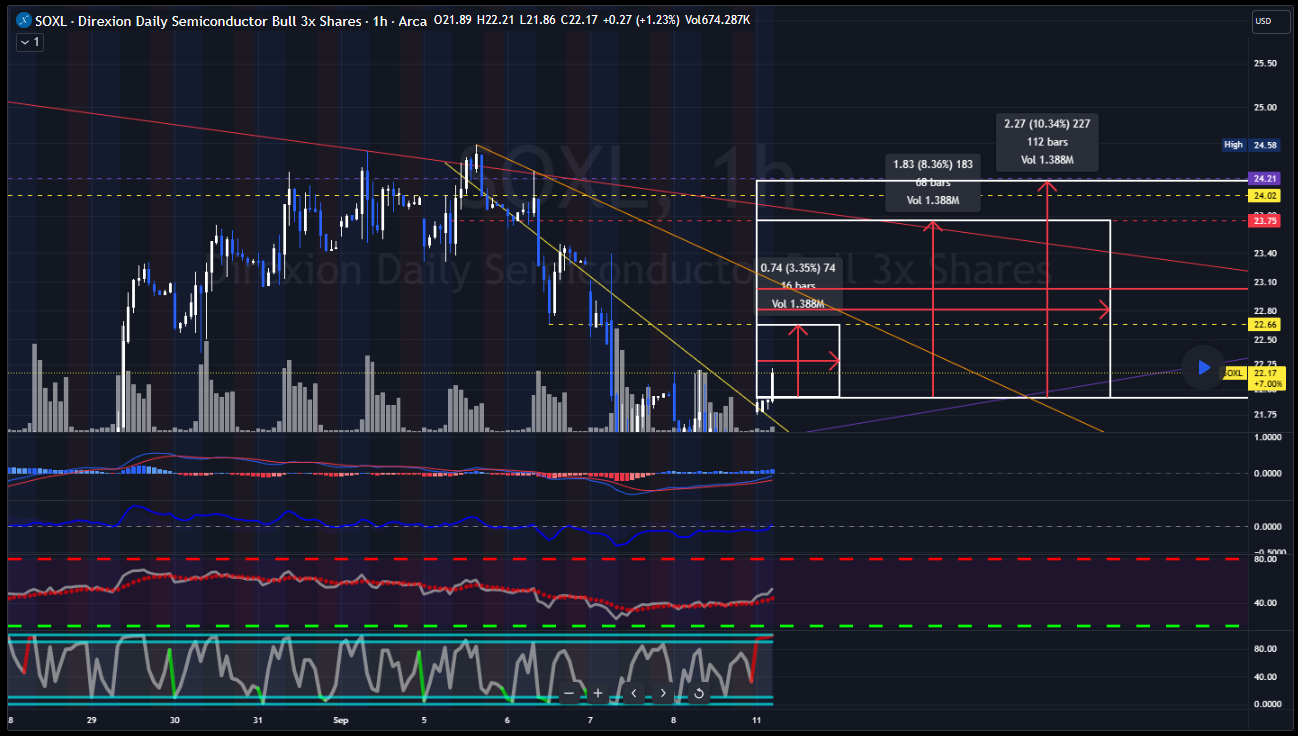Click the blue play go-to-realtime button
The image size is (1298, 736).
point(1203,368)
